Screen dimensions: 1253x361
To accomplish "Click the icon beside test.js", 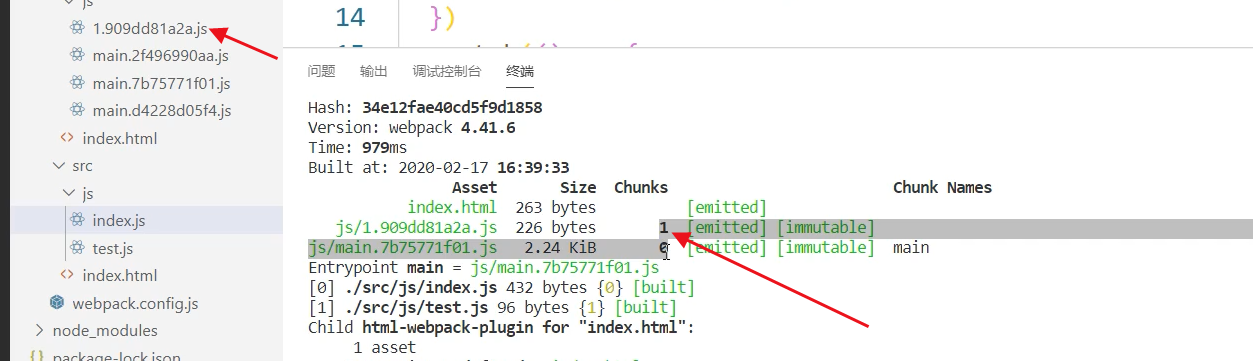I will pos(76,248).
